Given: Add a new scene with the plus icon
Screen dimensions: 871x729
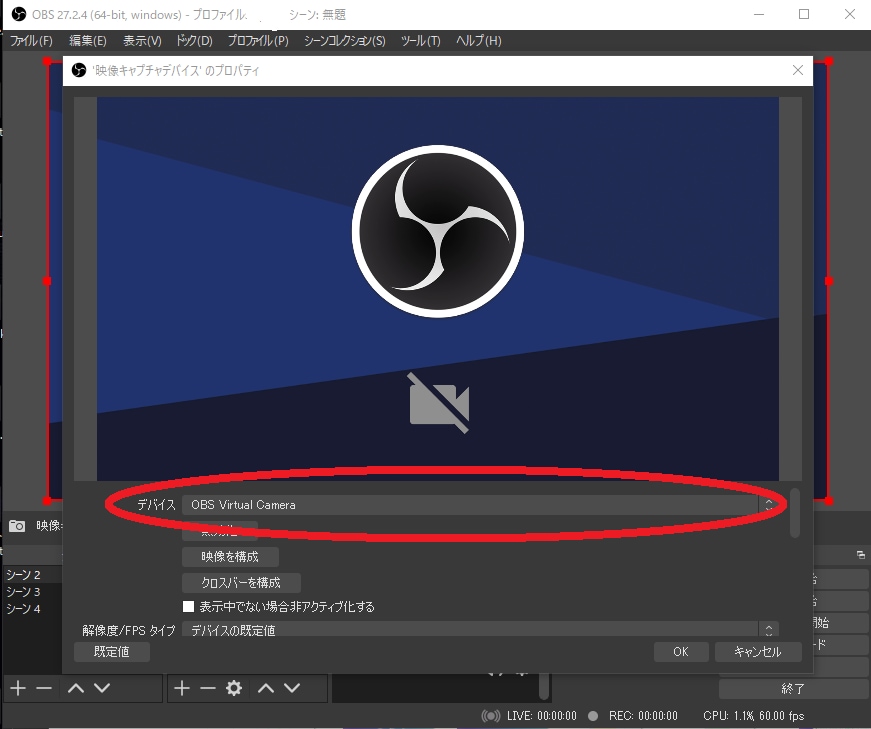Looking at the screenshot, I should (18, 688).
